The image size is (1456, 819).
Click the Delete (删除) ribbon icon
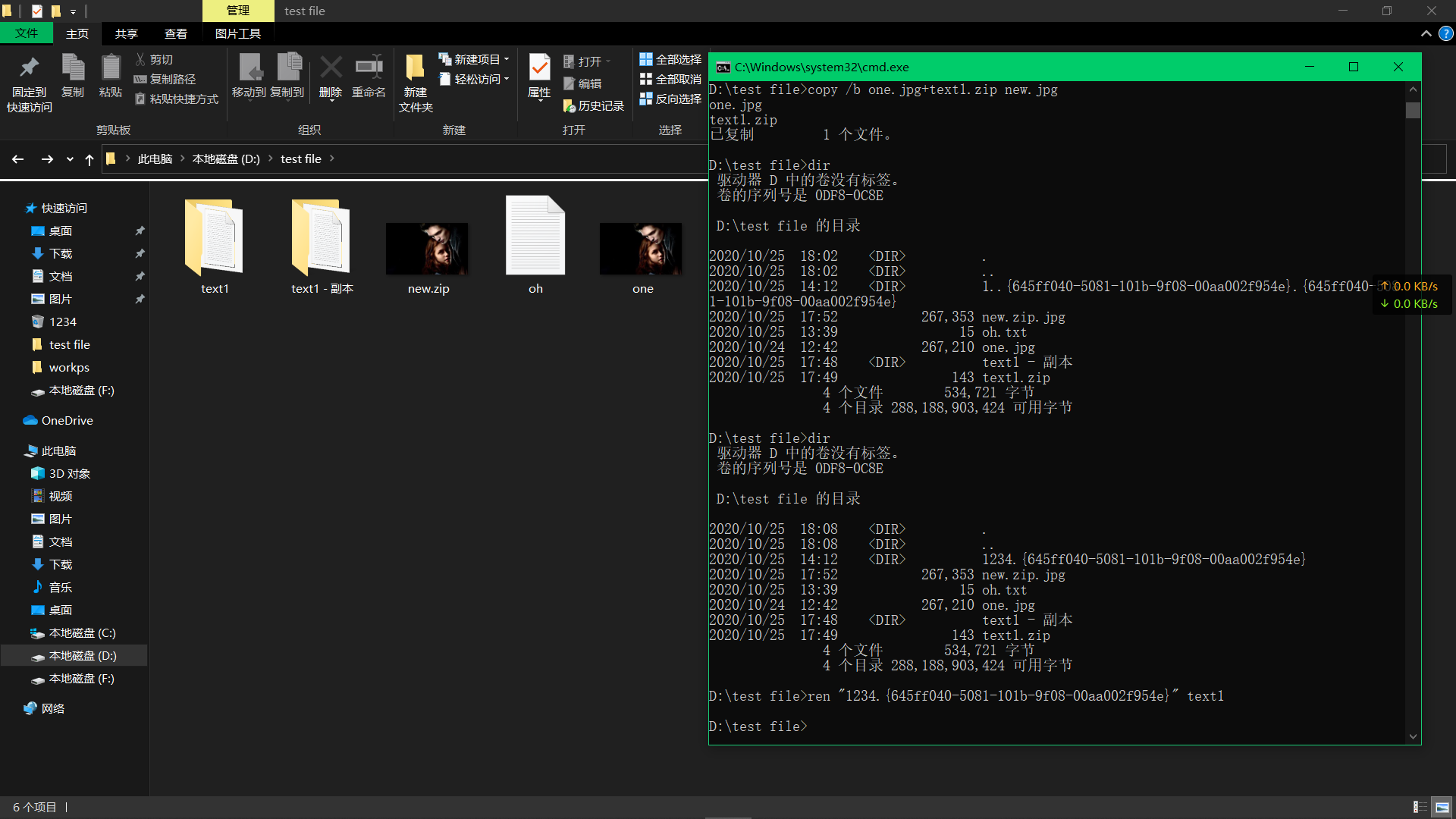331,68
